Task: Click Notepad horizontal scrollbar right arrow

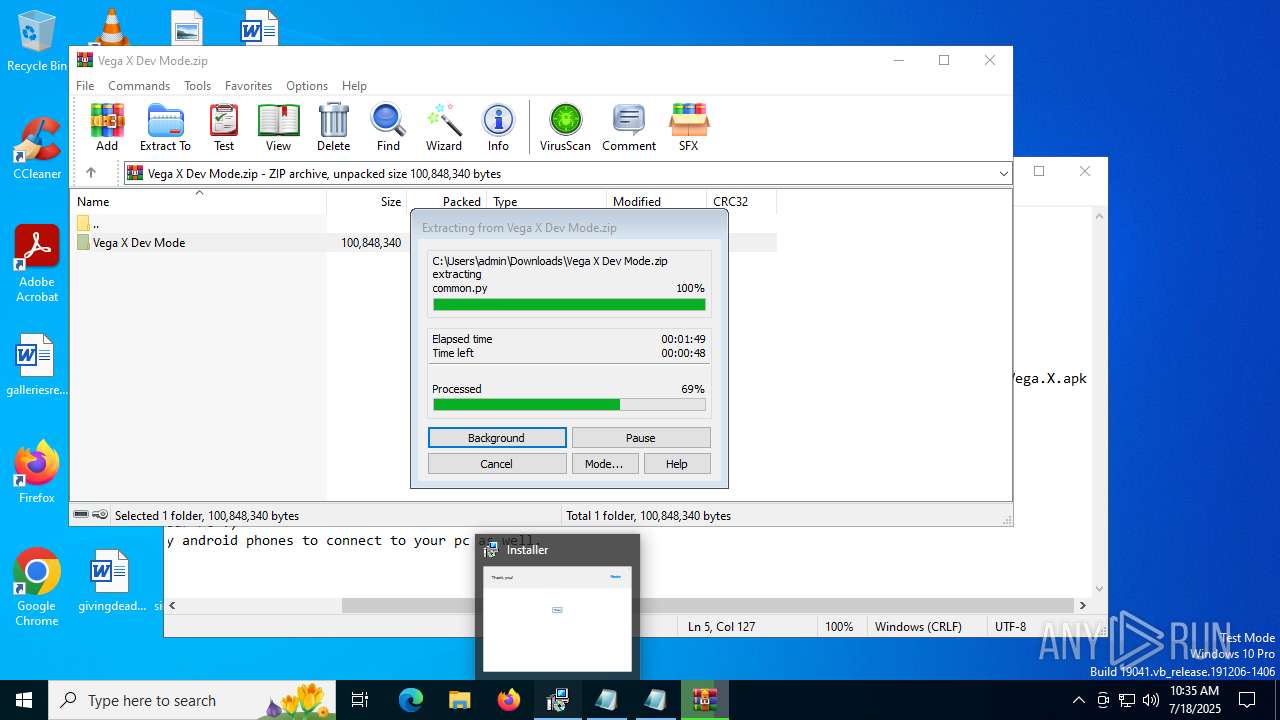Action: (x=1082, y=606)
